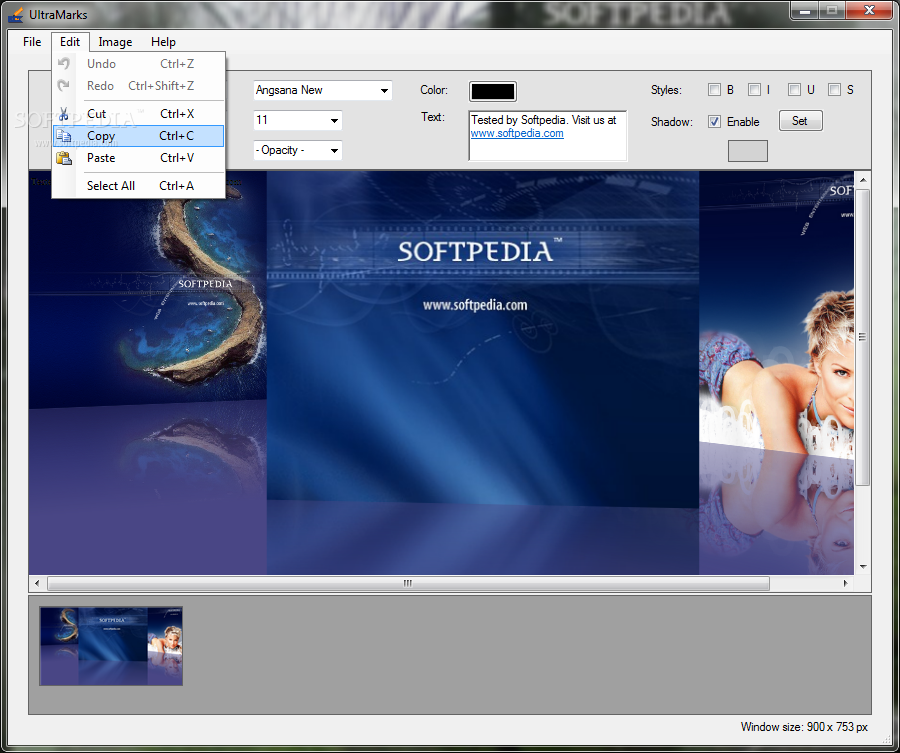Click the scroll up arrow

click(863, 180)
